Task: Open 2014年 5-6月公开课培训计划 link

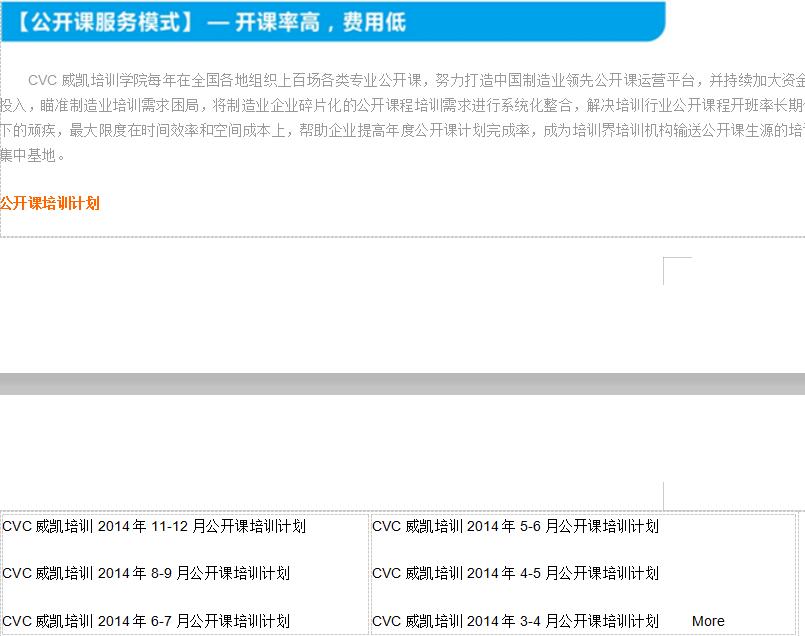Action: [x=515, y=526]
